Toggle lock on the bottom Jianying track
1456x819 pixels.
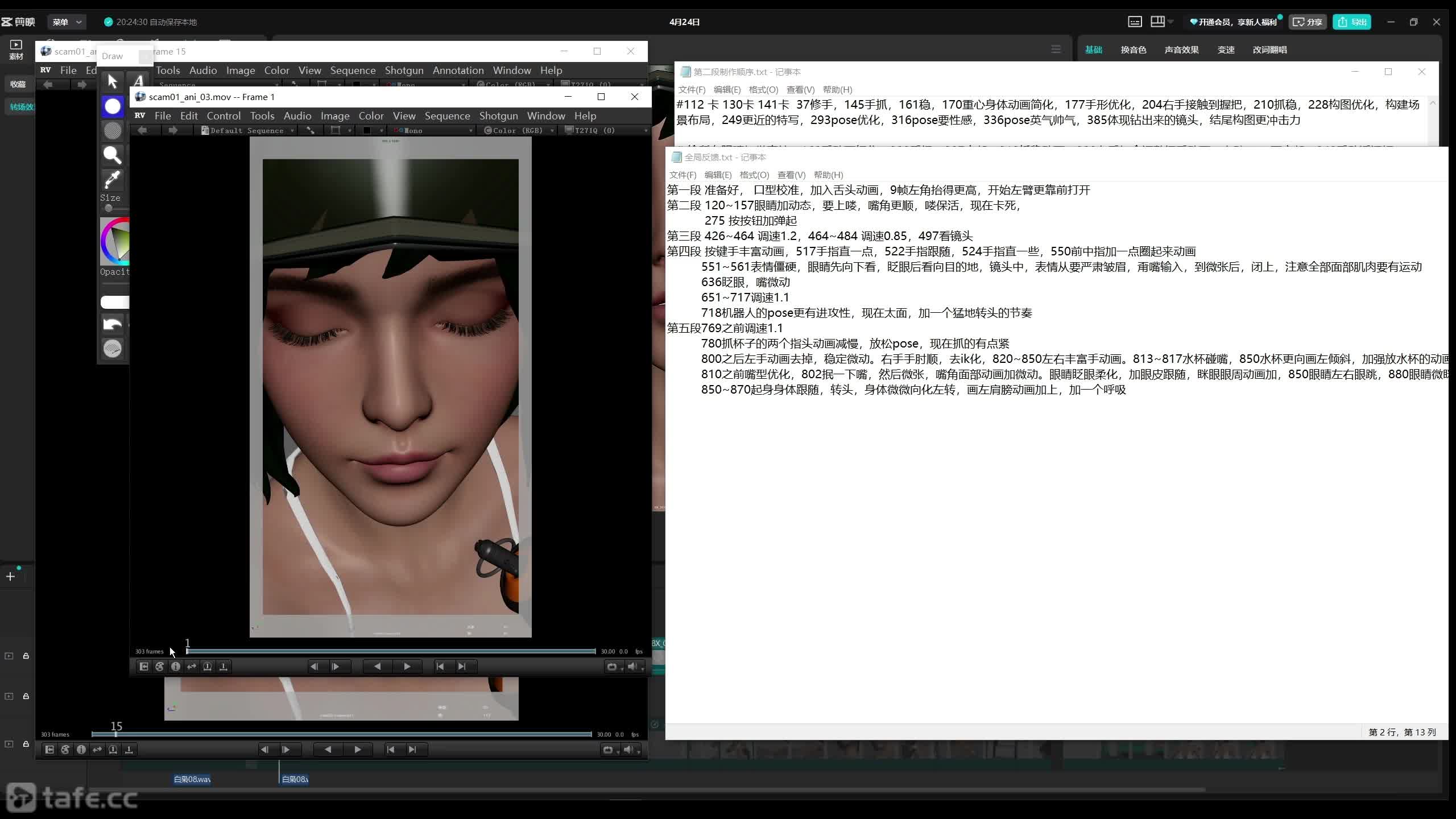tap(26, 744)
